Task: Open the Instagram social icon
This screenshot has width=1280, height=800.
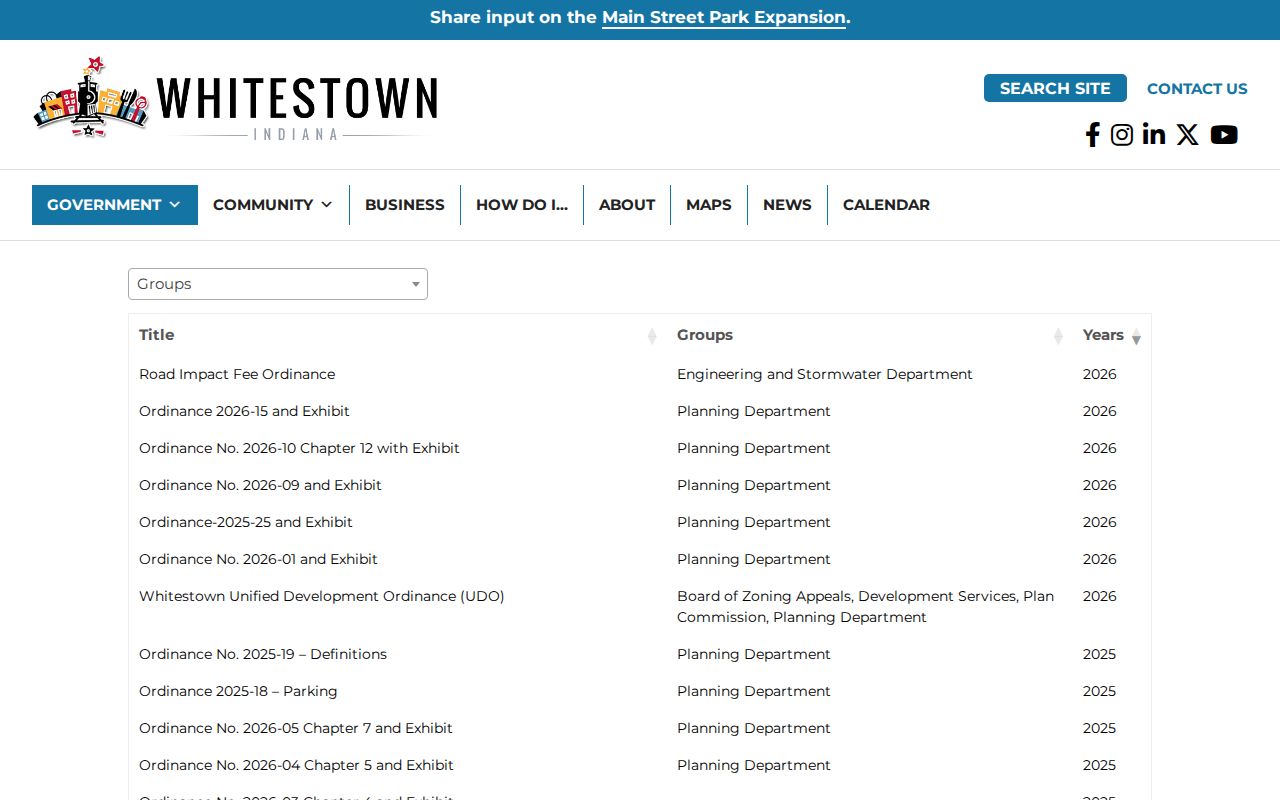Action: [1122, 135]
